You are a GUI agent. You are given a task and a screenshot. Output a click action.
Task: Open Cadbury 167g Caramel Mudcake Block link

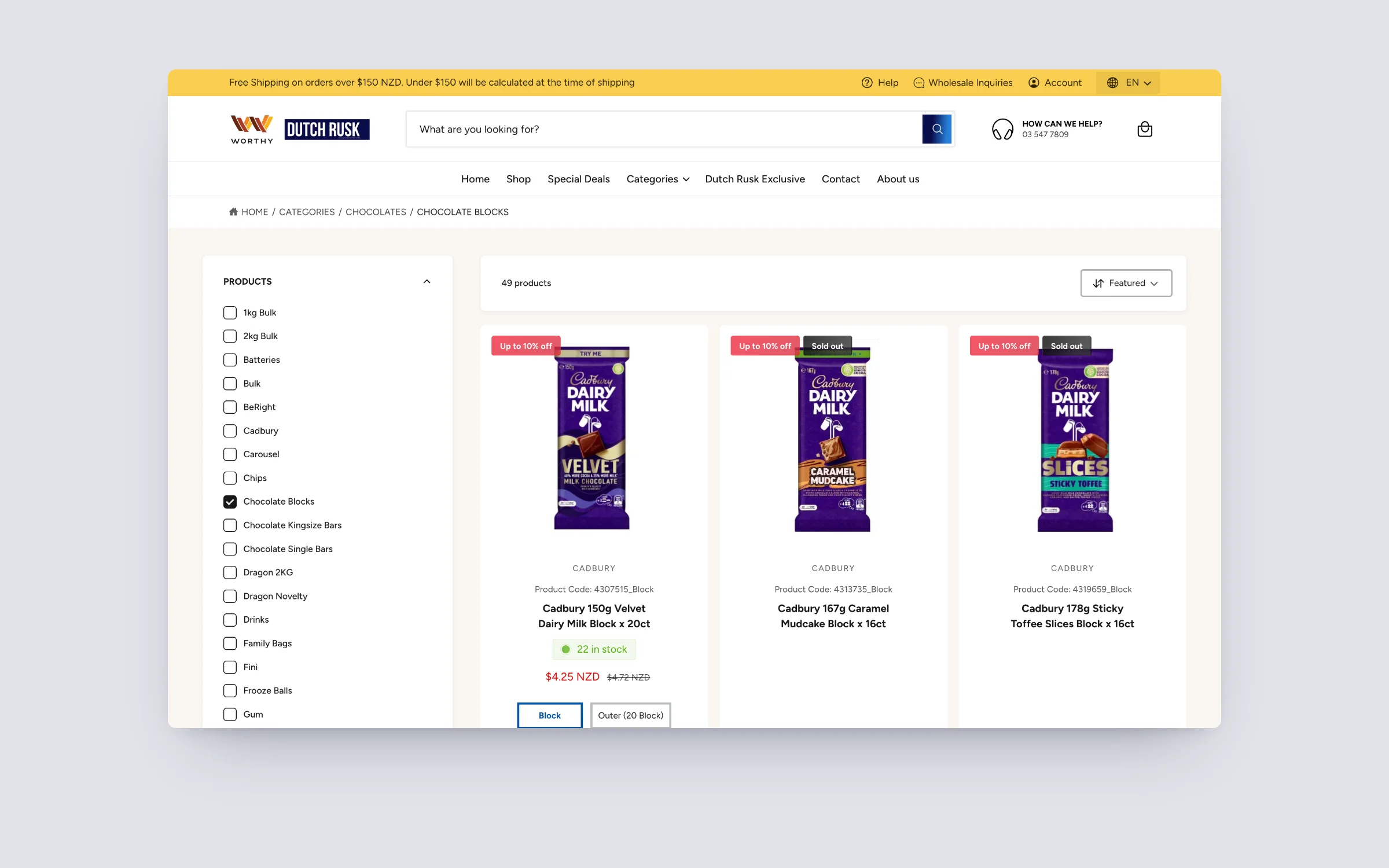click(833, 616)
